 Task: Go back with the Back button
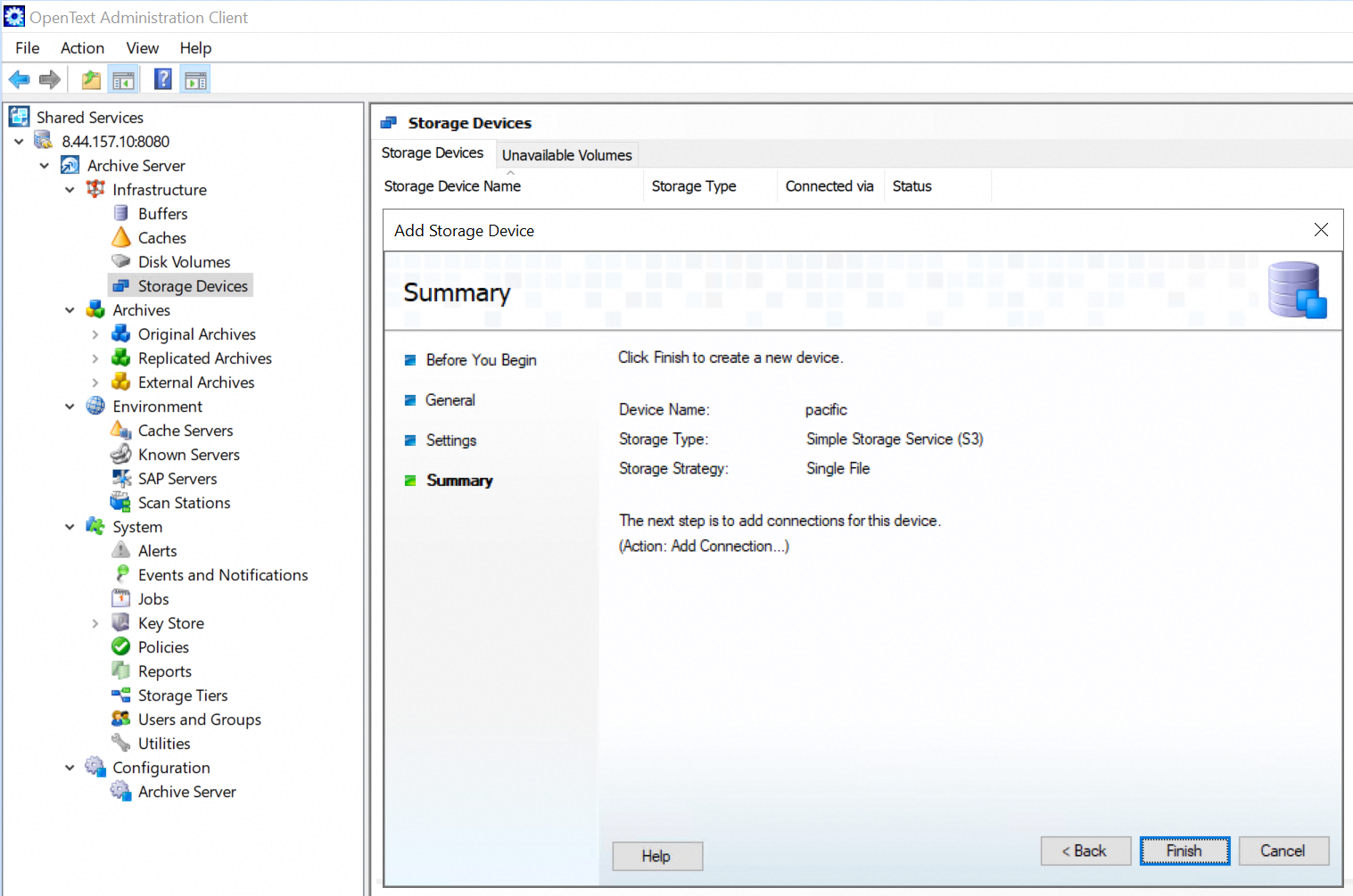tap(1085, 851)
